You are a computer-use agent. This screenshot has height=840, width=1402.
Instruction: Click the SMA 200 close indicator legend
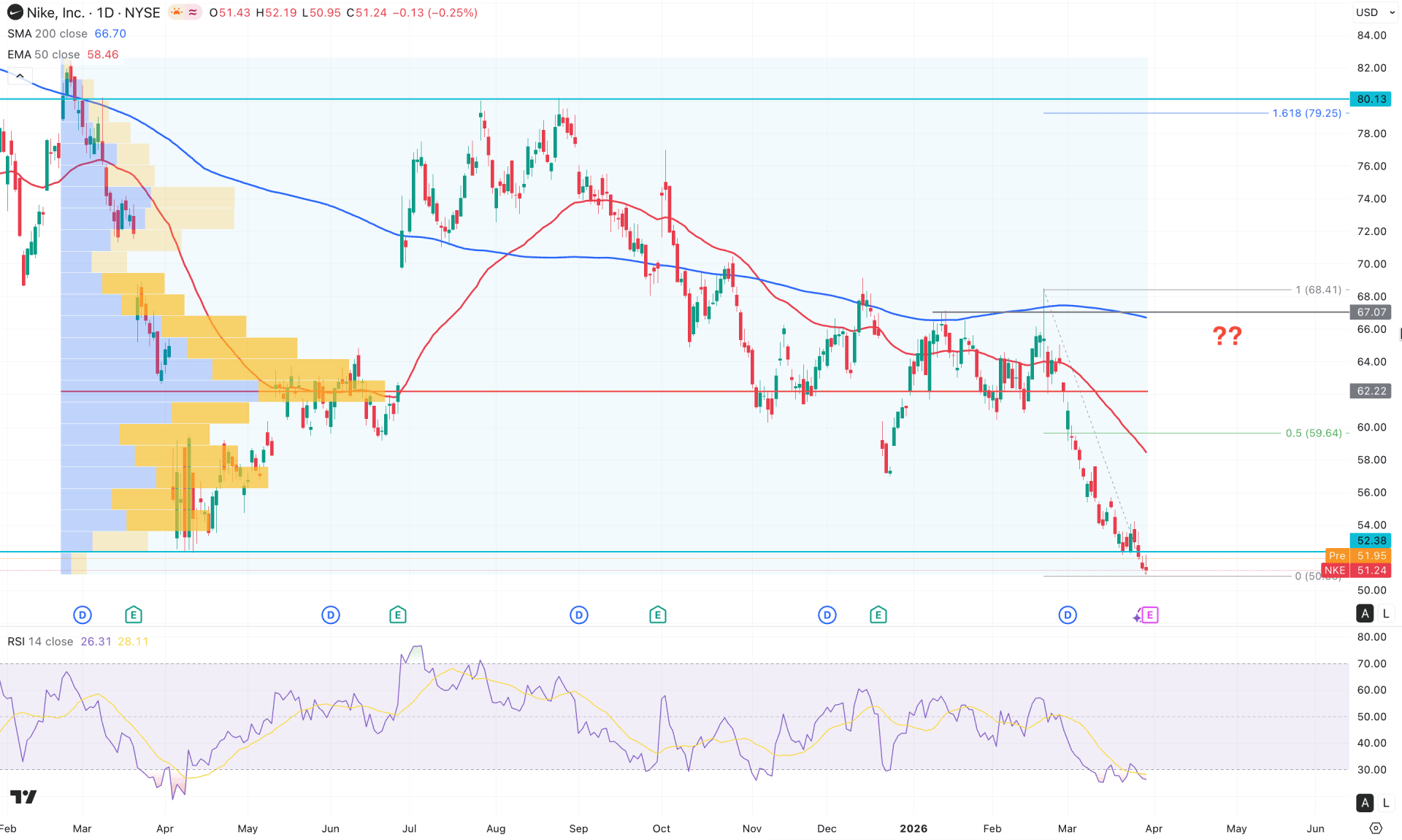[44, 34]
